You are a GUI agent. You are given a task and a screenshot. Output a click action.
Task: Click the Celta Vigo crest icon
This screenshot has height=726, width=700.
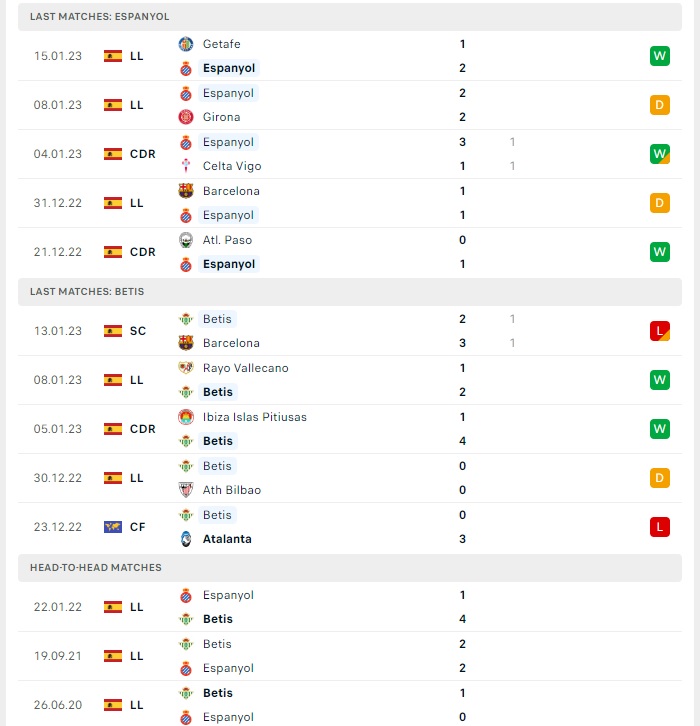[186, 166]
